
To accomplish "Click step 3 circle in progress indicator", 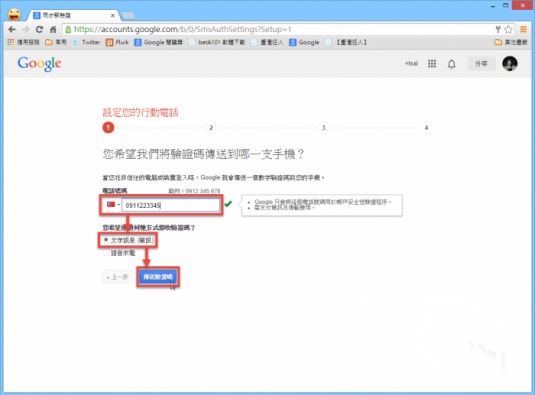I will [323, 128].
